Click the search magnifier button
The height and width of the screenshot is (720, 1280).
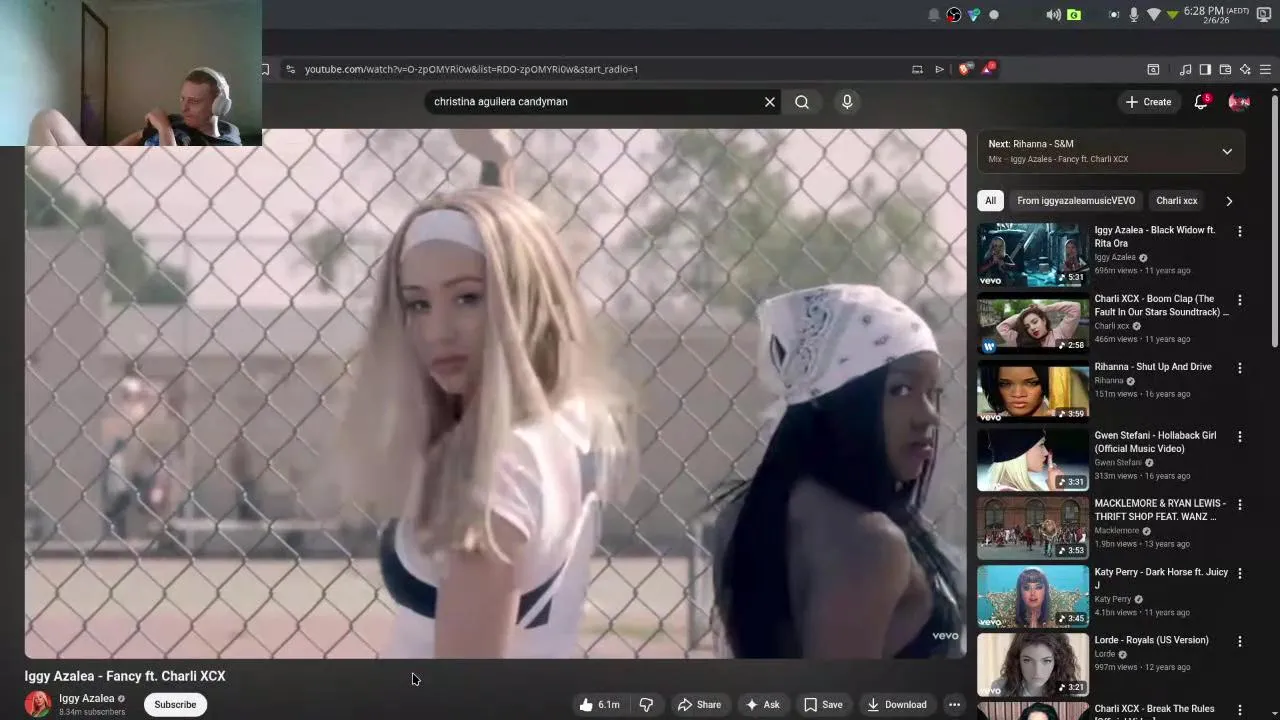[802, 102]
